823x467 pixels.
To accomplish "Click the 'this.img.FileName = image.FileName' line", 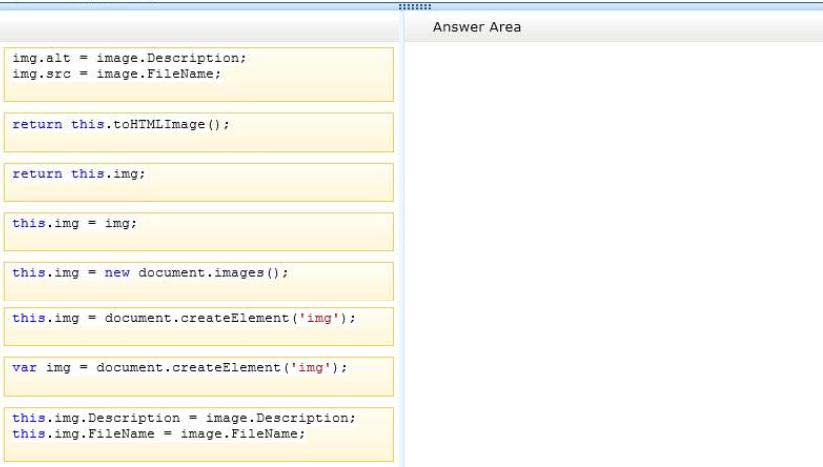I will click(159, 434).
